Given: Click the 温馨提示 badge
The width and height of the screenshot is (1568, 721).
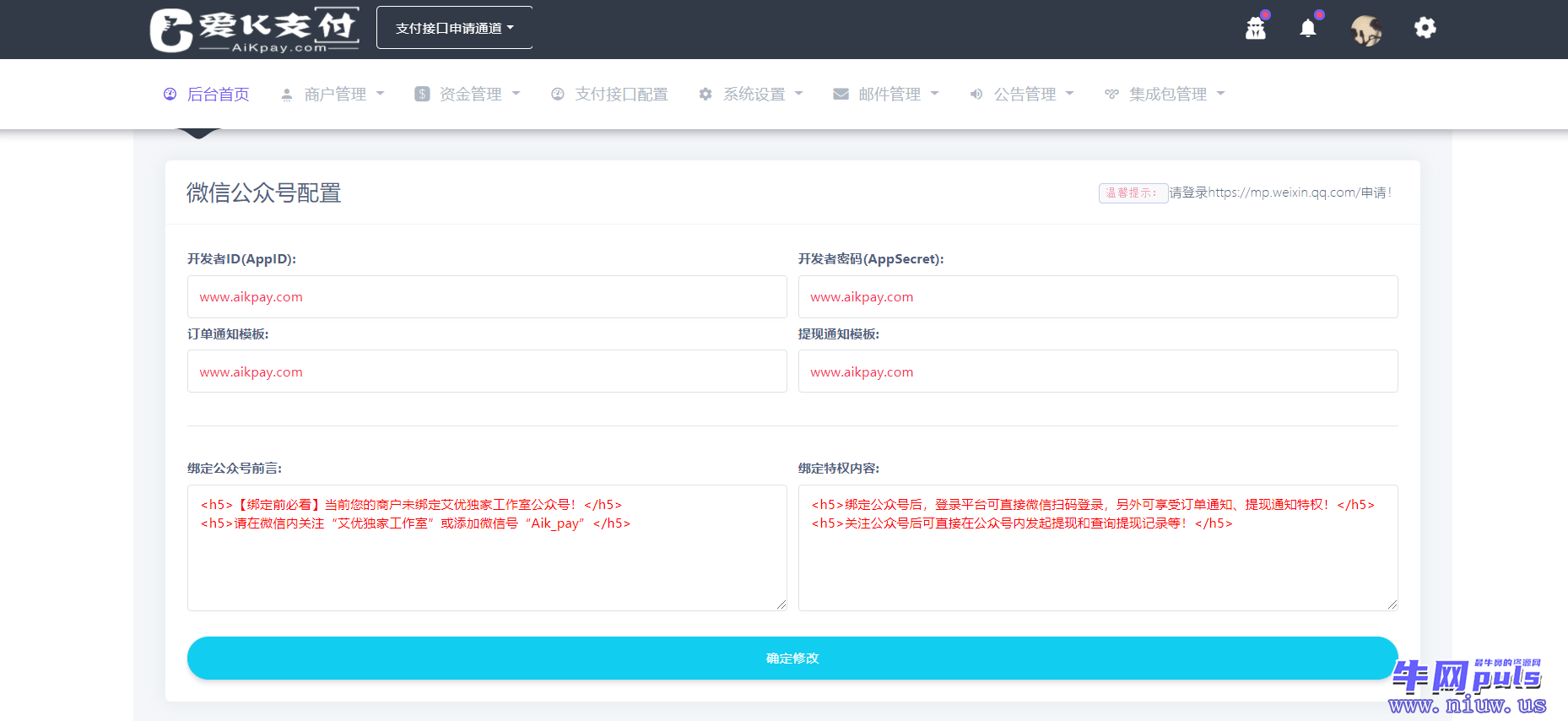Looking at the screenshot, I should (x=1133, y=193).
